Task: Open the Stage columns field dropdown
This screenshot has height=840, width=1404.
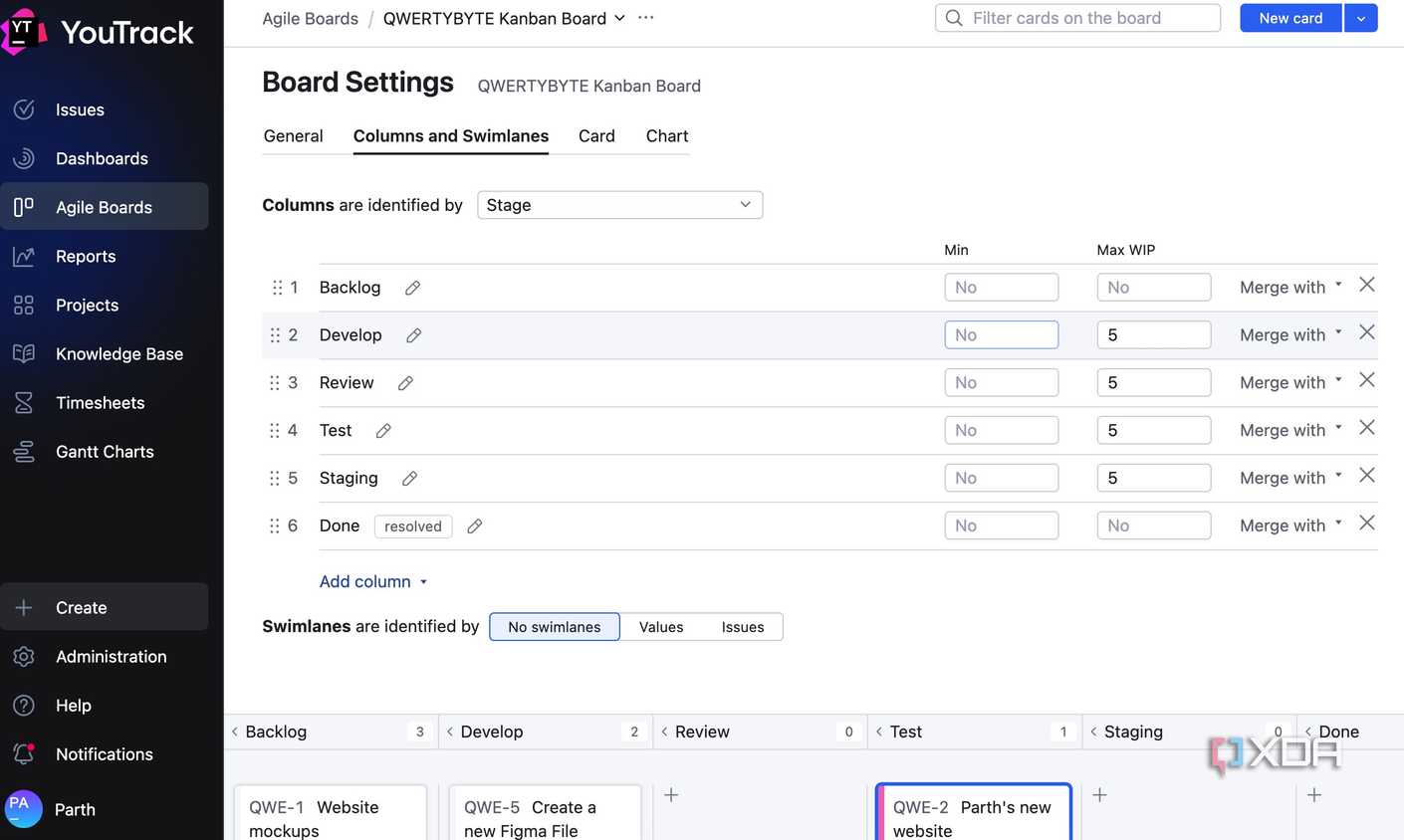Action: [619, 205]
